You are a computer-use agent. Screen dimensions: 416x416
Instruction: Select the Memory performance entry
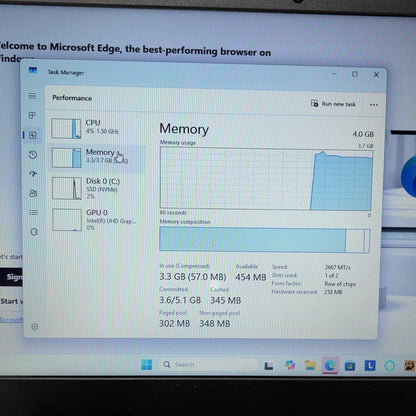click(x=98, y=158)
